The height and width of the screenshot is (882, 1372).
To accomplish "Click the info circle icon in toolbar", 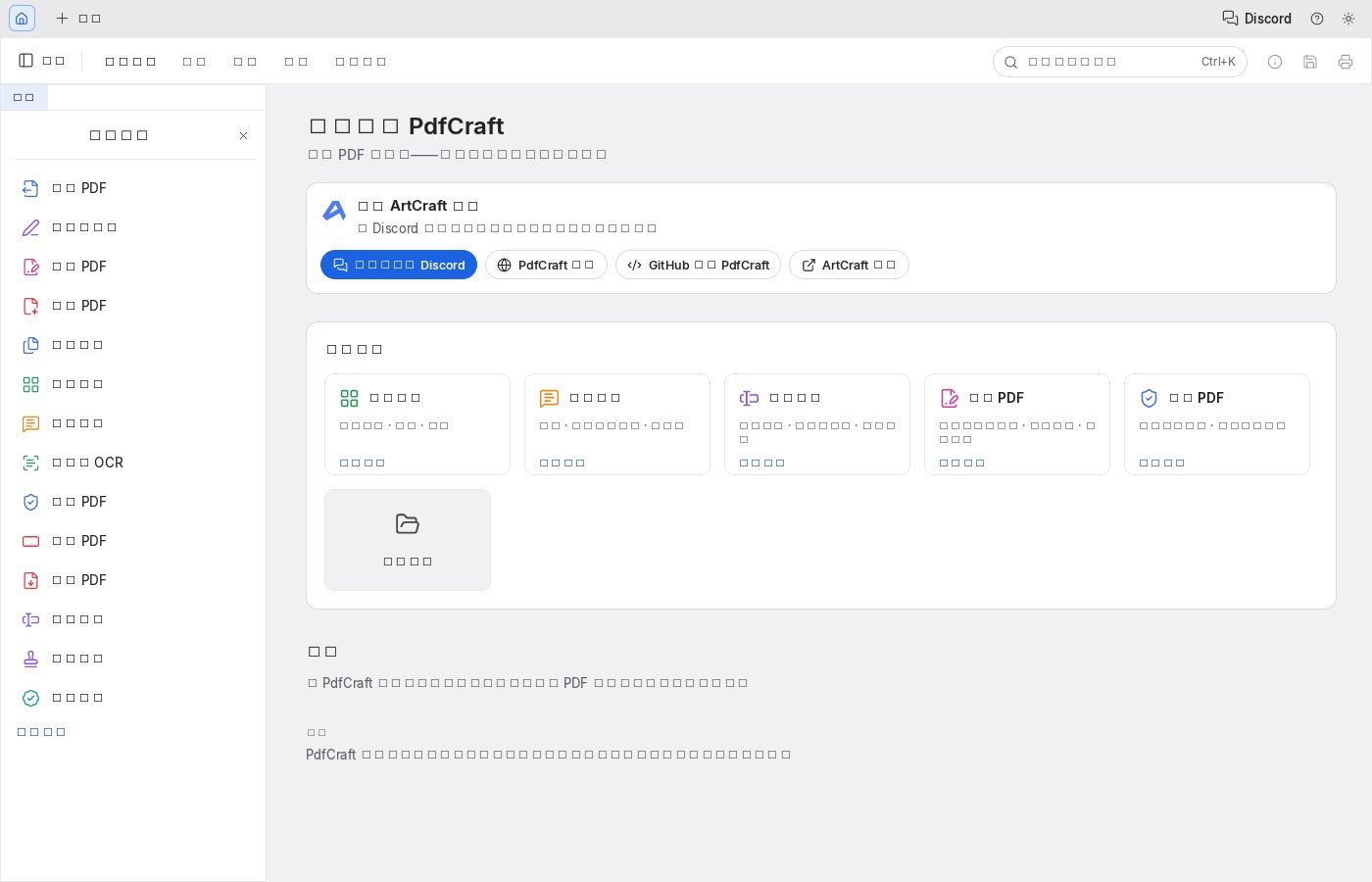I will coord(1275,62).
